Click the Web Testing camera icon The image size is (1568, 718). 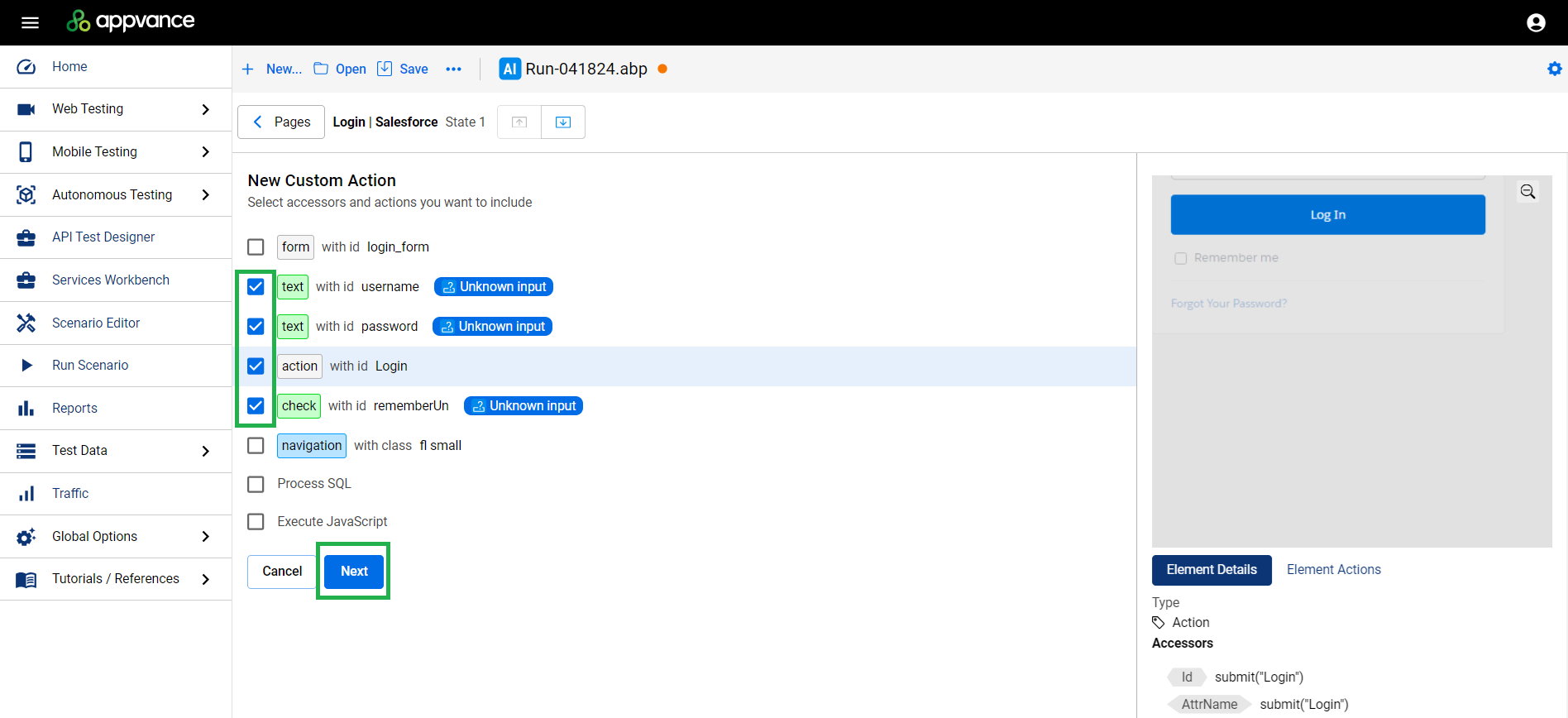(x=26, y=109)
